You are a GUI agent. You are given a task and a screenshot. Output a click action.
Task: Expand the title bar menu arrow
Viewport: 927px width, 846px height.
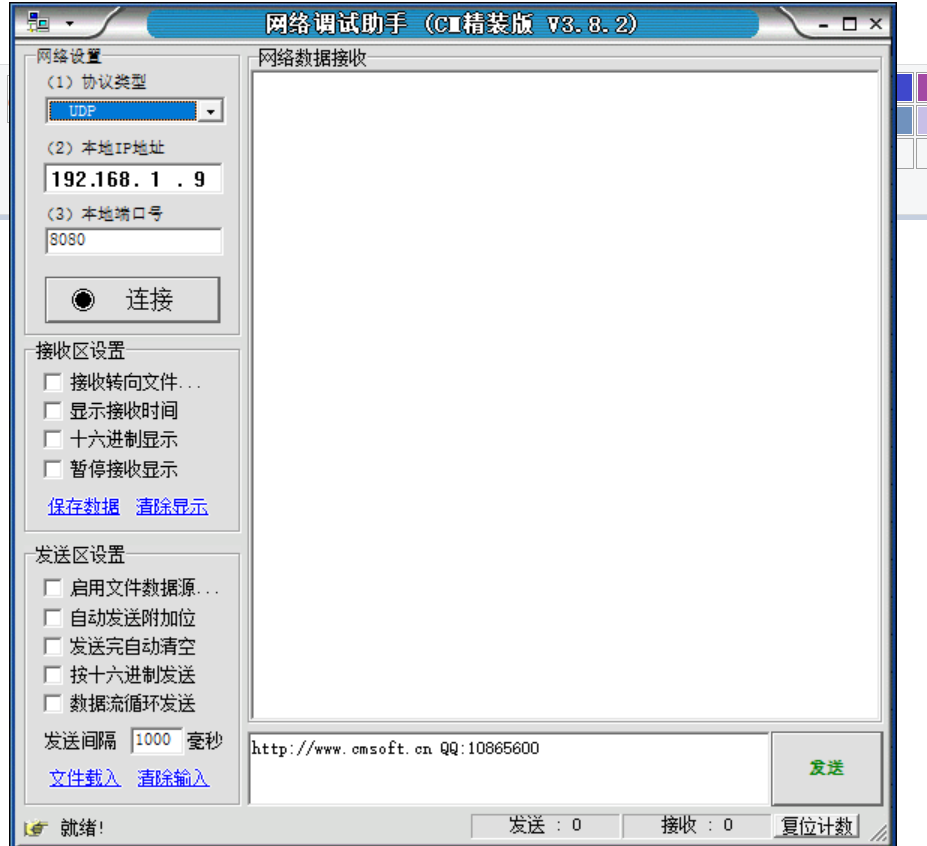70,24
